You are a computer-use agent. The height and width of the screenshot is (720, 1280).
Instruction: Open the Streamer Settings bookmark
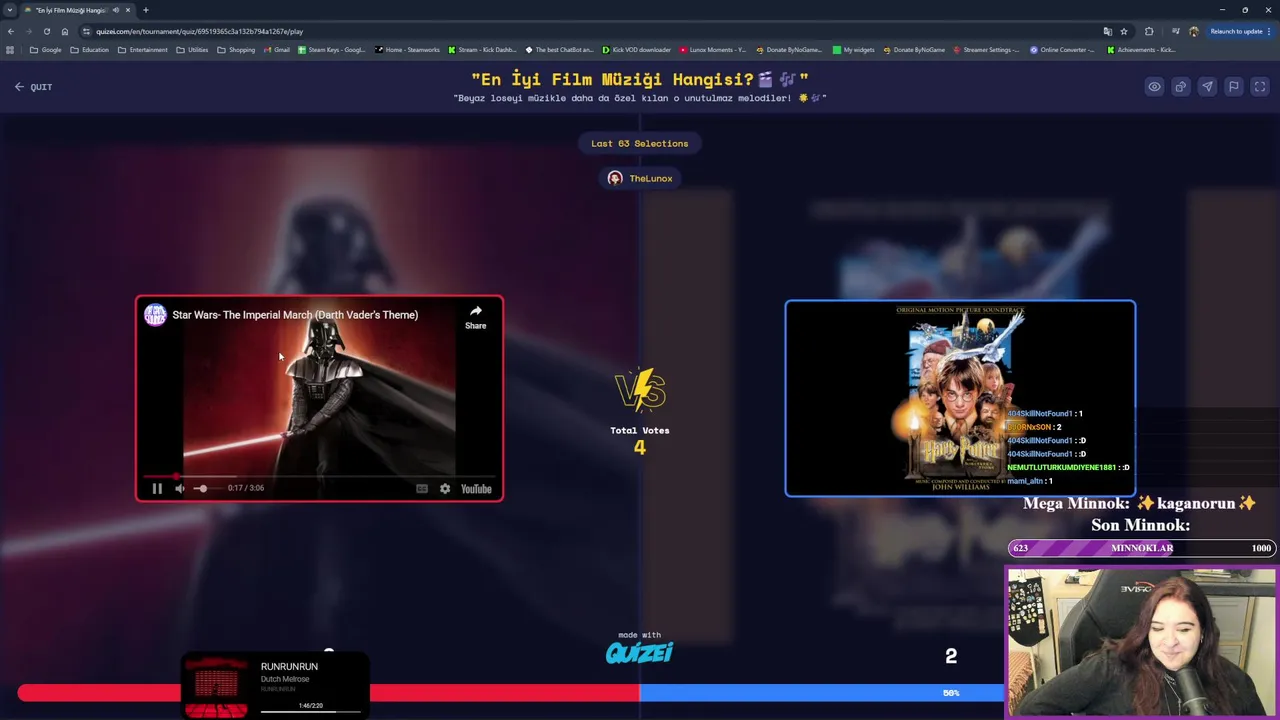pos(987,50)
